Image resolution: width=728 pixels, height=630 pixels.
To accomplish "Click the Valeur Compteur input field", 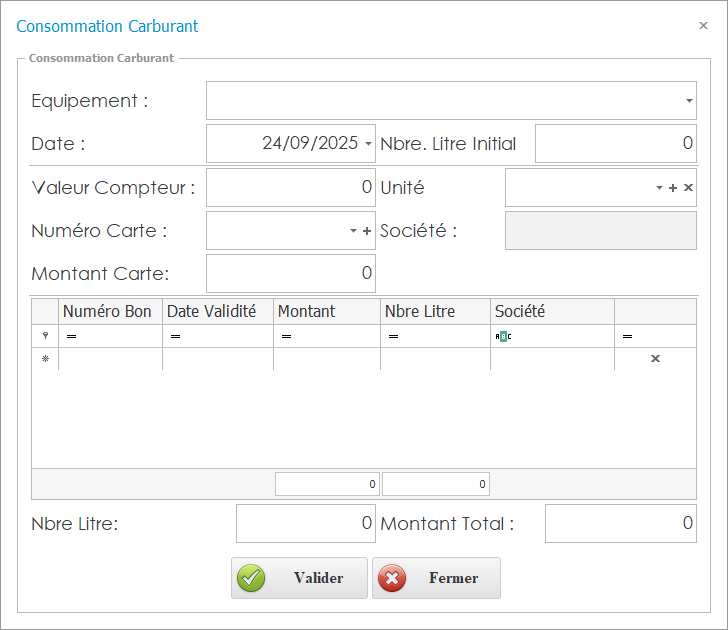I will pyautogui.click(x=290, y=187).
